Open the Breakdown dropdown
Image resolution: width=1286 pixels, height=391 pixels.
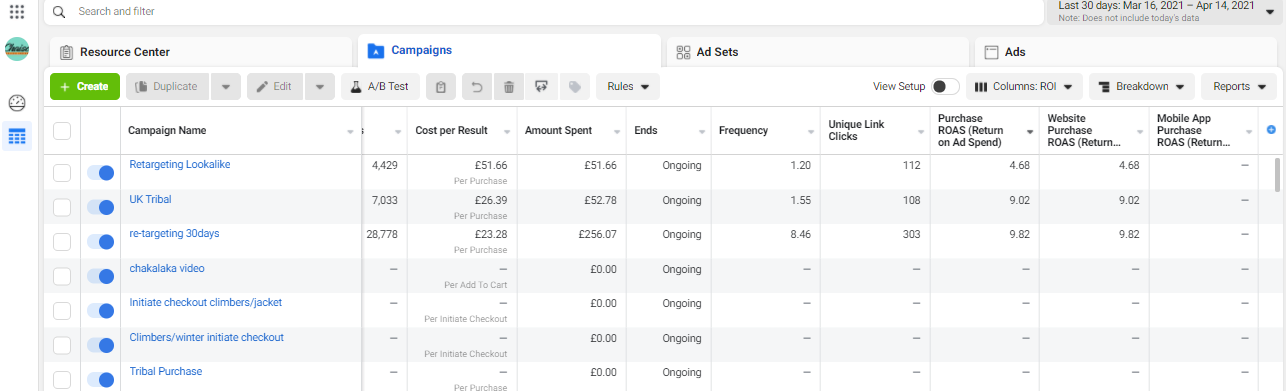coord(1142,87)
